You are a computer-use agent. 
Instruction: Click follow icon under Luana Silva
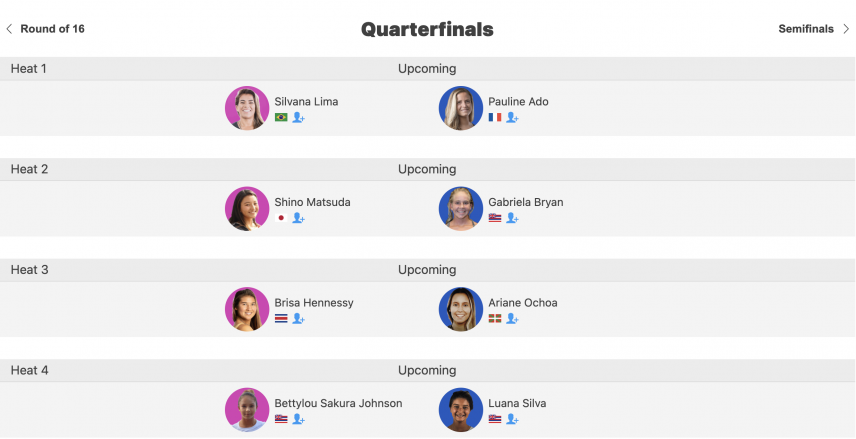point(512,419)
